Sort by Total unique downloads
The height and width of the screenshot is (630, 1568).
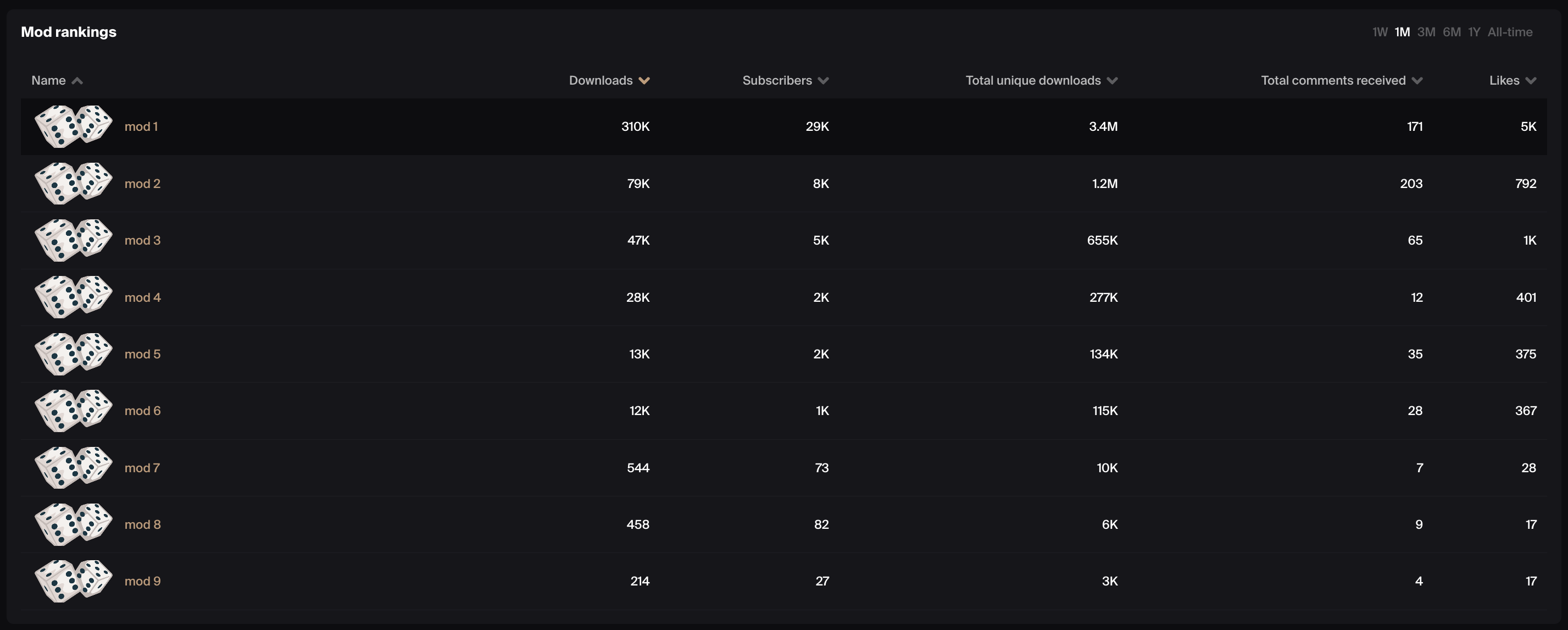coord(1041,80)
